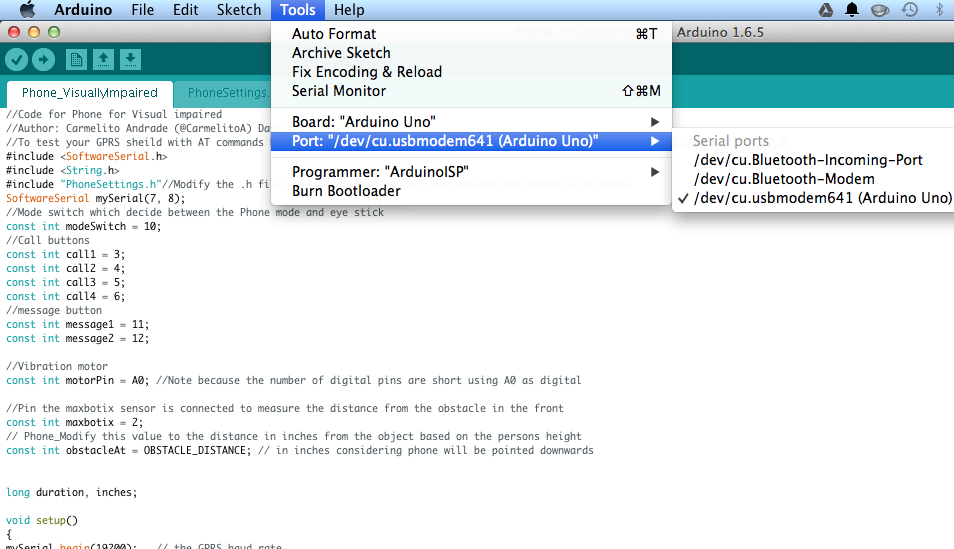
Task: Click the green zoom window button
Action: (x=54, y=32)
